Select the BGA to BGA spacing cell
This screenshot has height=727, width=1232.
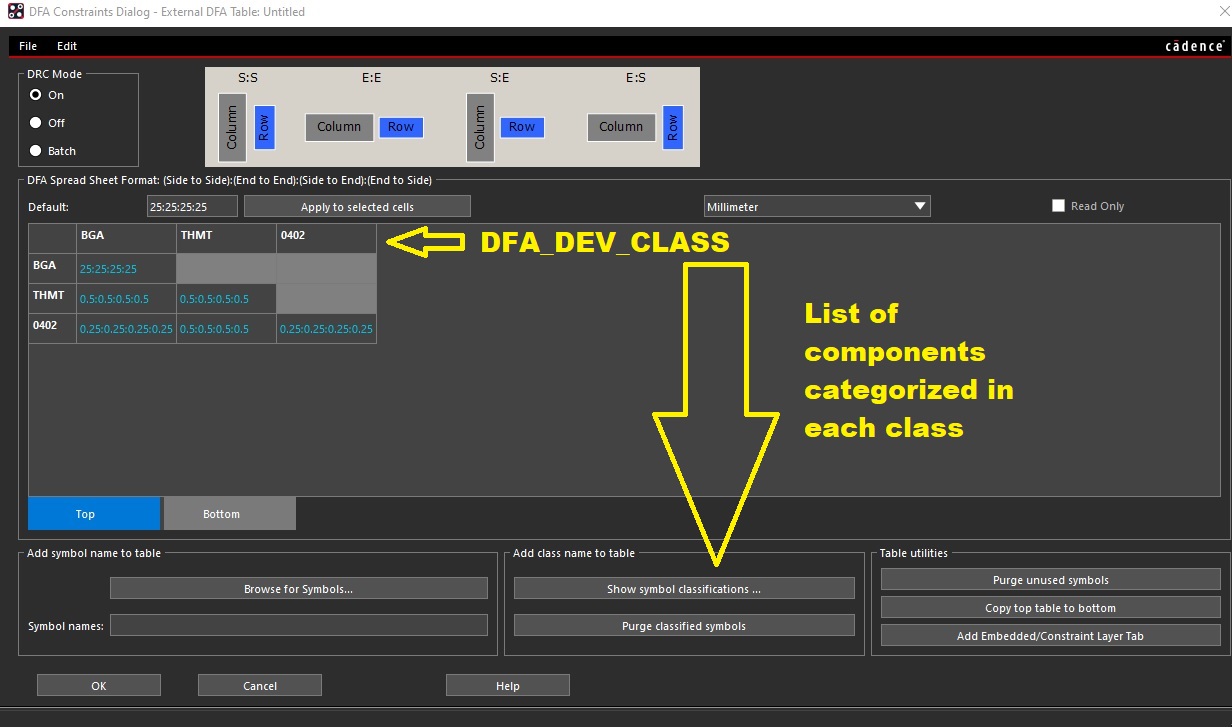pyautogui.click(x=126, y=269)
